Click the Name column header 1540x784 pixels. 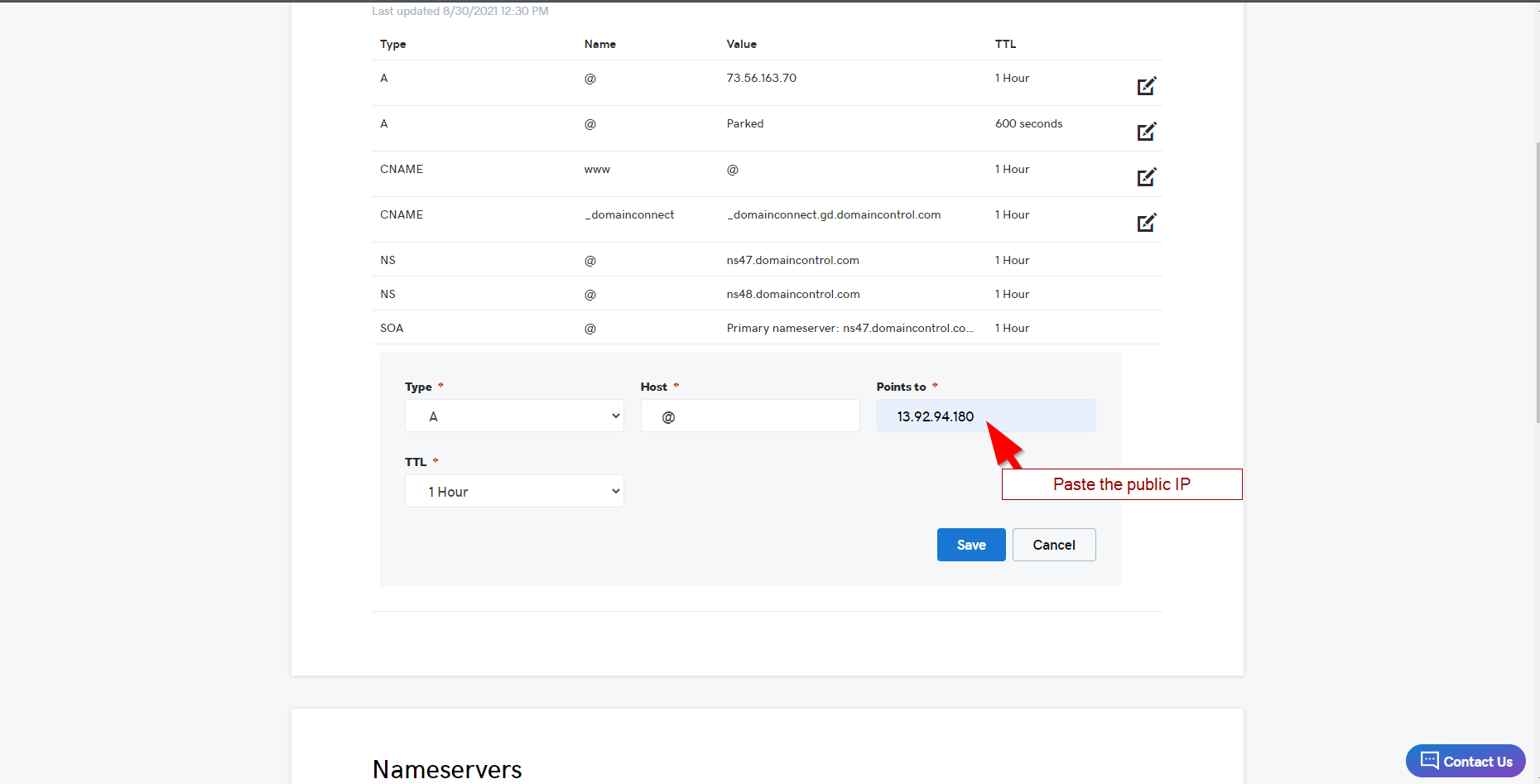point(599,44)
